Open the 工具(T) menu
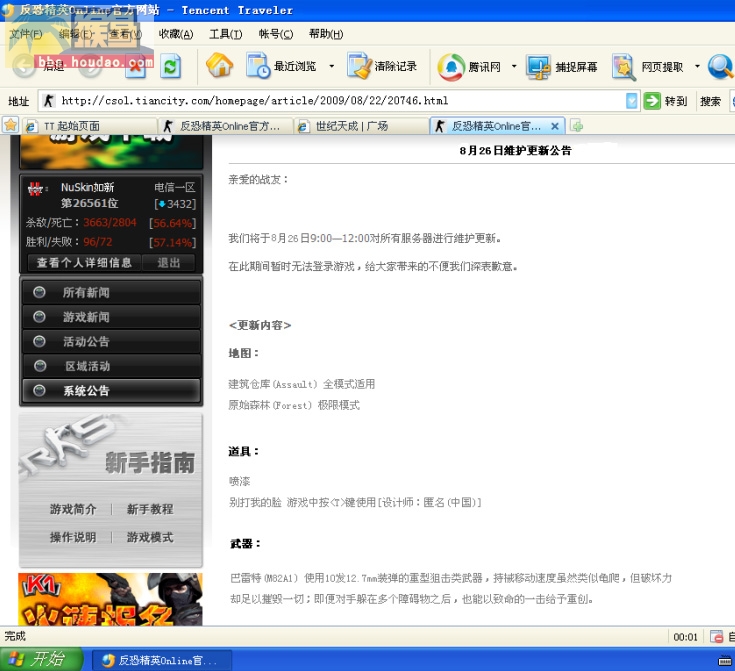735x671 pixels. (x=225, y=34)
